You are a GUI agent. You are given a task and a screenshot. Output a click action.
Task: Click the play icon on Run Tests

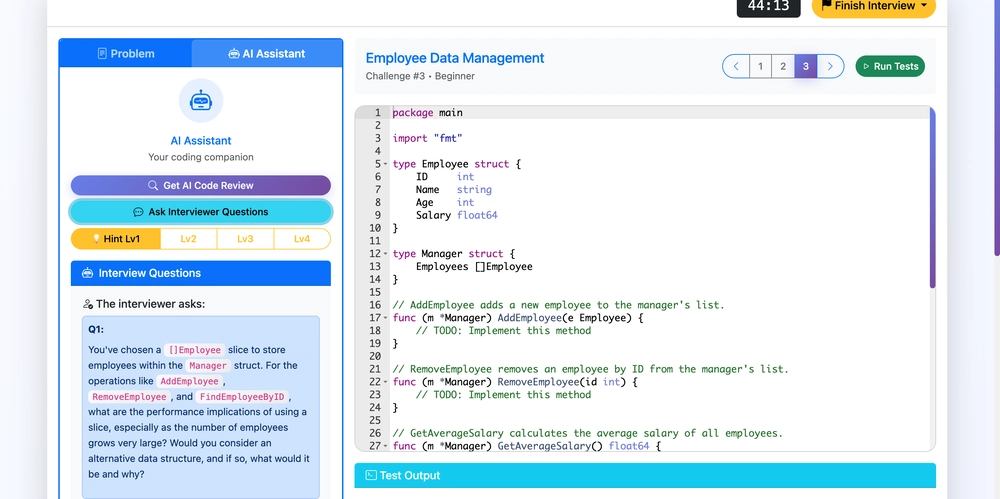pyautogui.click(x=866, y=66)
